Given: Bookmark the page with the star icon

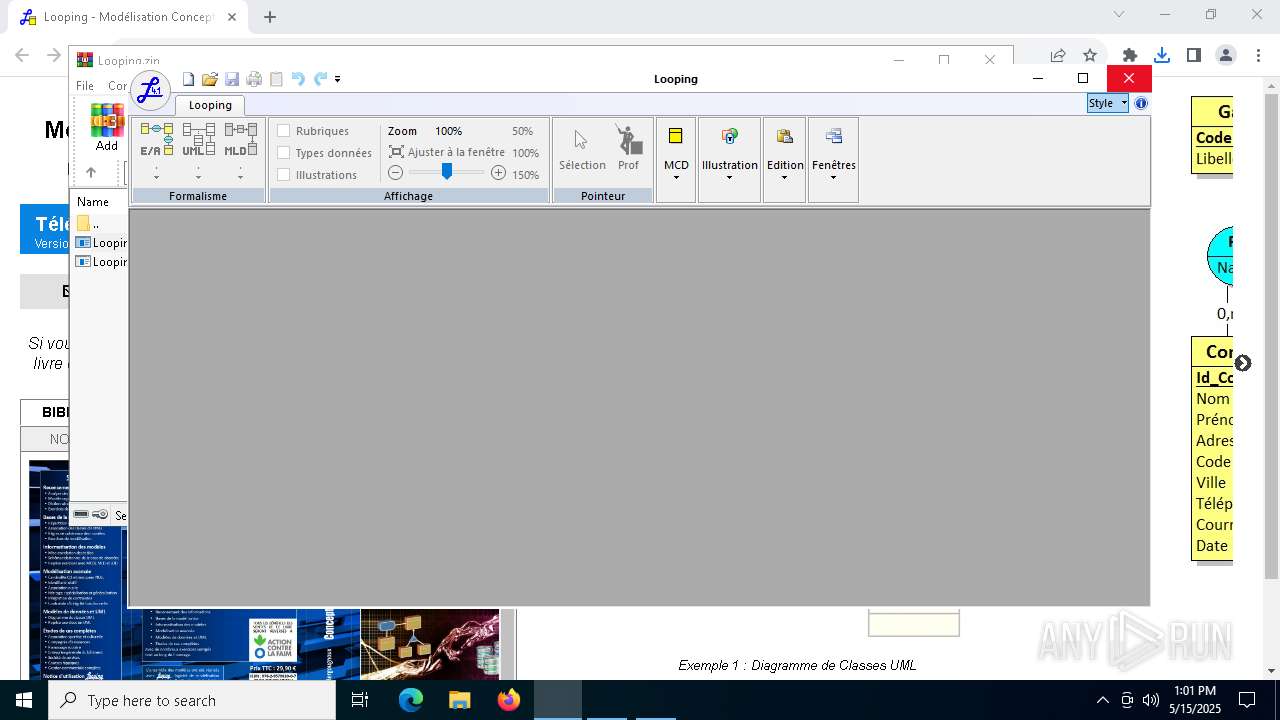Looking at the screenshot, I should click(x=1090, y=56).
